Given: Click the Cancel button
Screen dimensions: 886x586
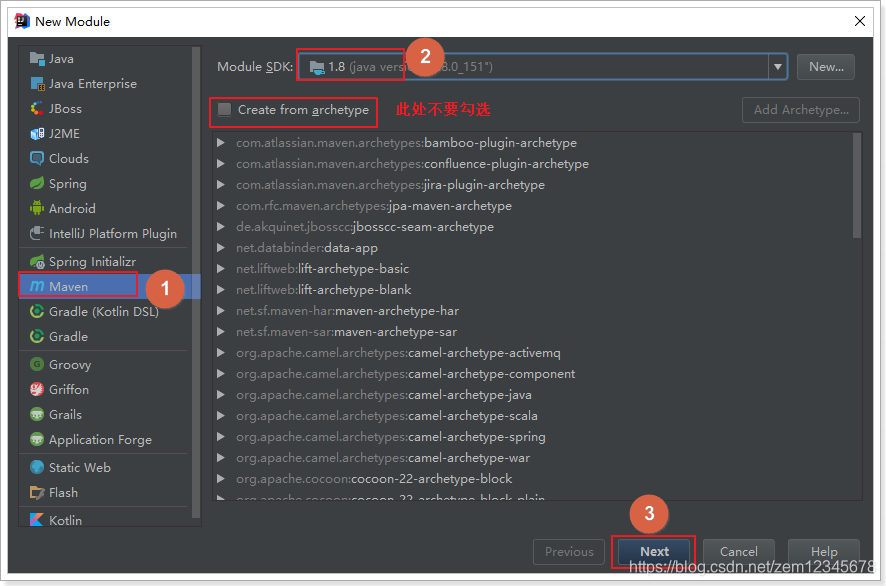Looking at the screenshot, I should click(739, 552).
